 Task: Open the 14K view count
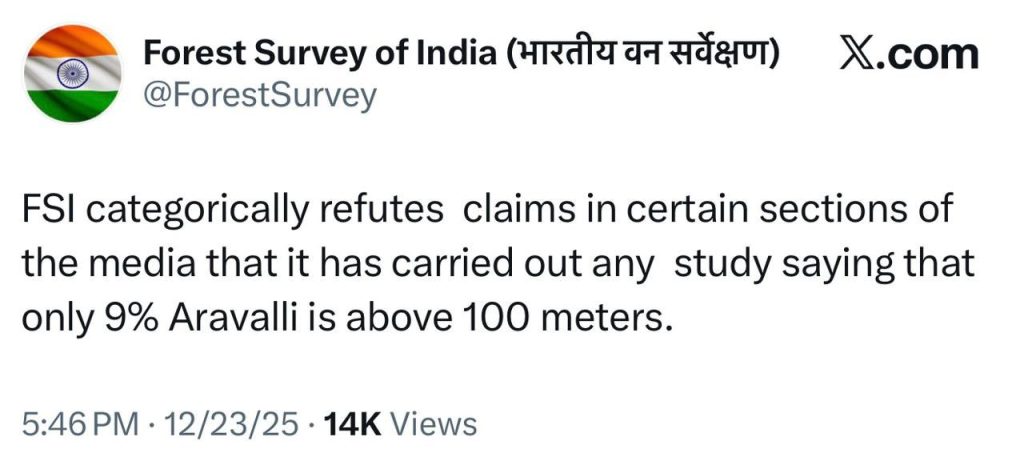pyautogui.click(x=355, y=424)
